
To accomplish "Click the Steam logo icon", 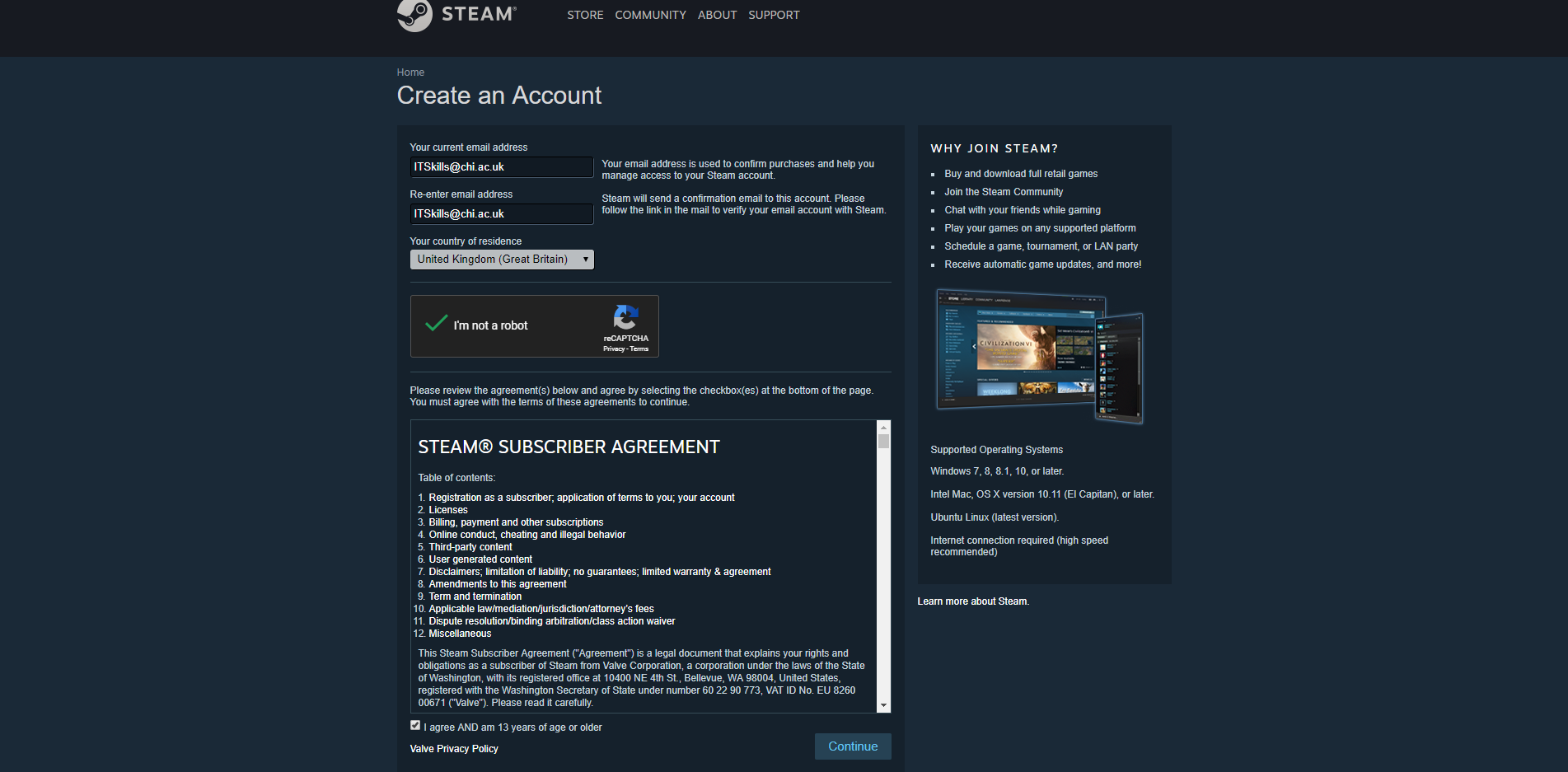I will click(x=414, y=14).
